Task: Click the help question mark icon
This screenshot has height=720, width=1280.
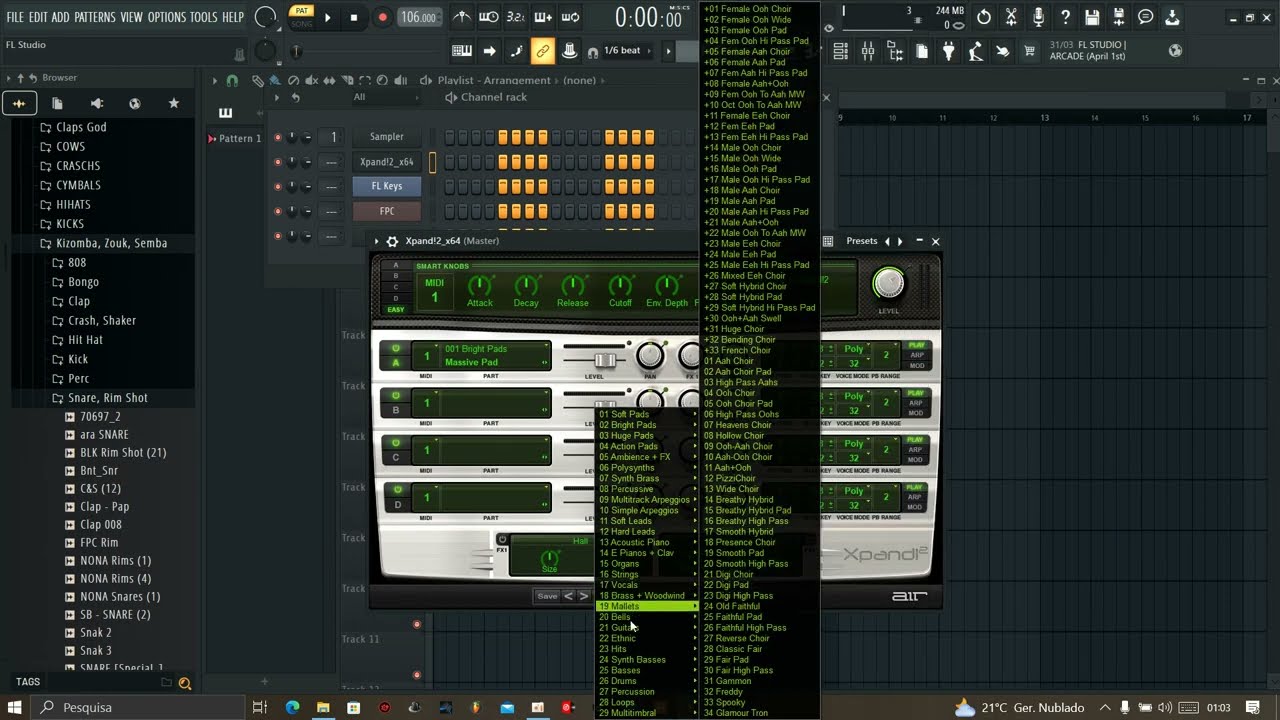Action: click(1065, 17)
